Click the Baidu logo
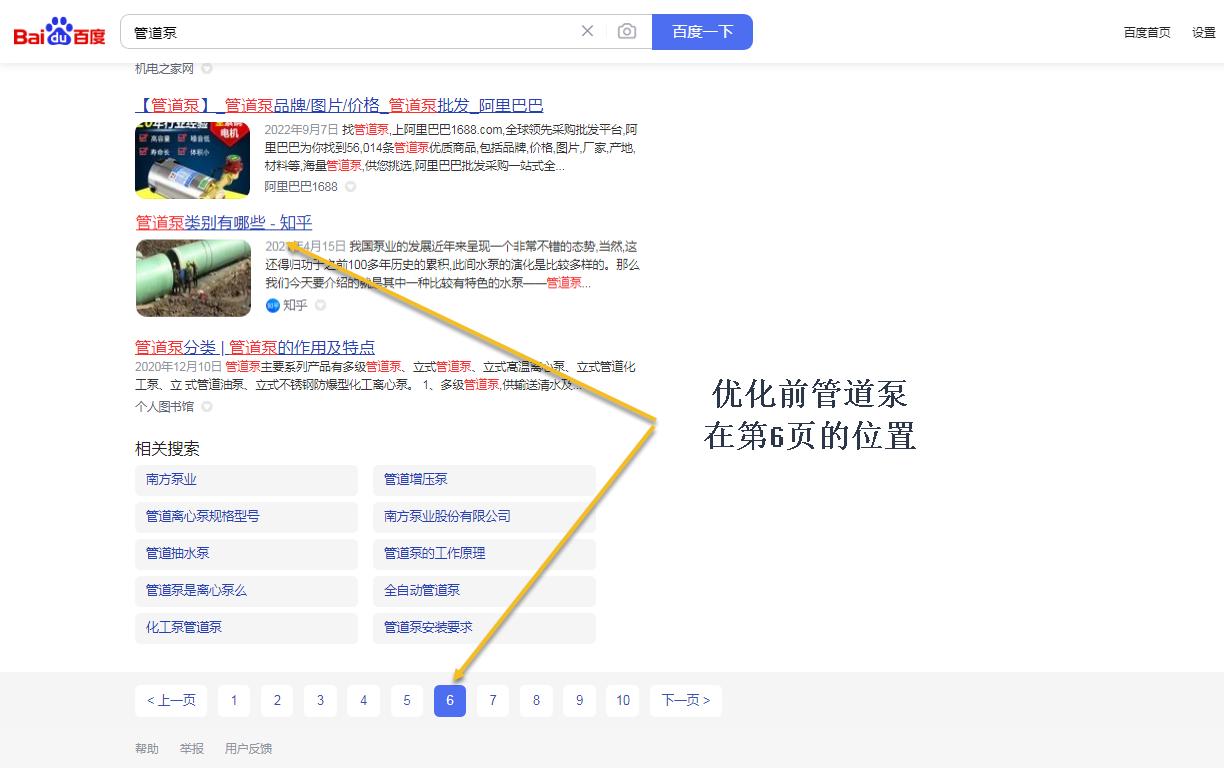Image resolution: width=1224 pixels, height=768 pixels. 59,30
